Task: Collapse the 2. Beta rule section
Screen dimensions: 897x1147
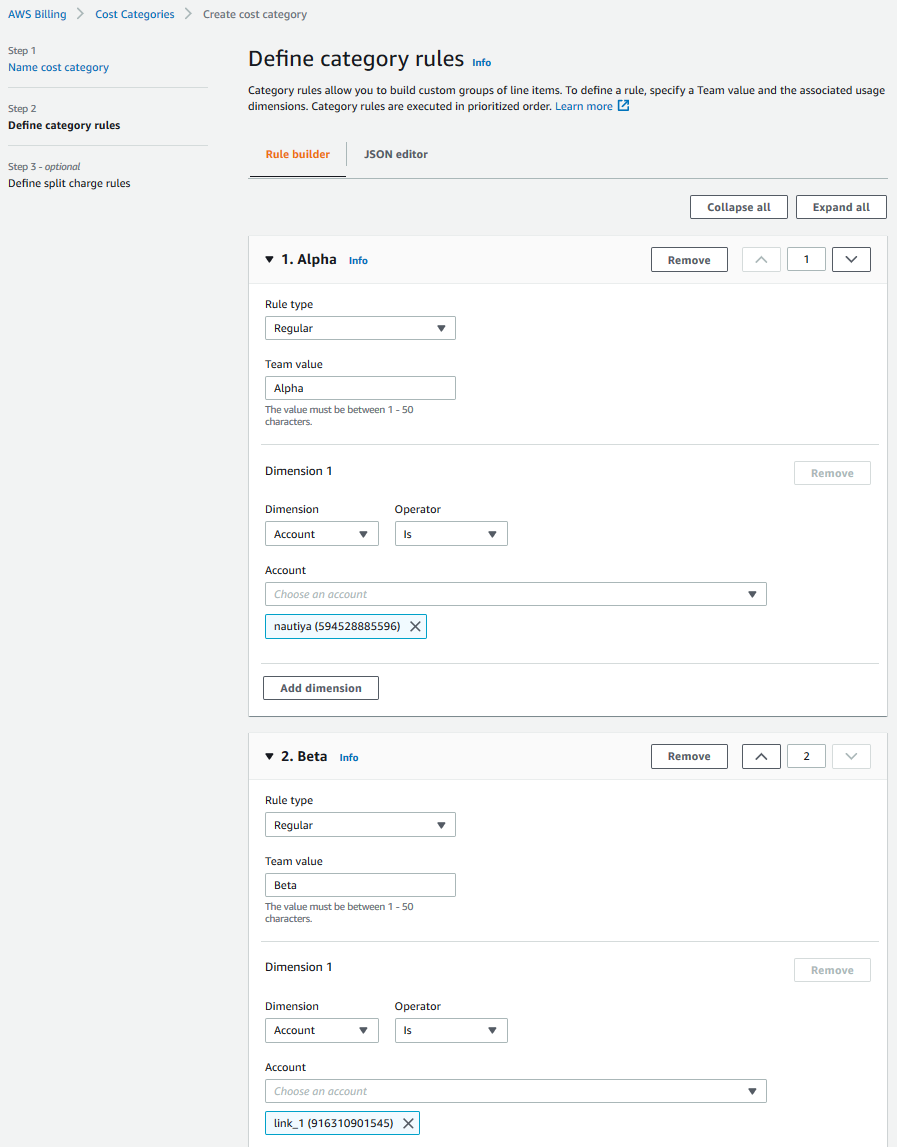Action: click(269, 757)
